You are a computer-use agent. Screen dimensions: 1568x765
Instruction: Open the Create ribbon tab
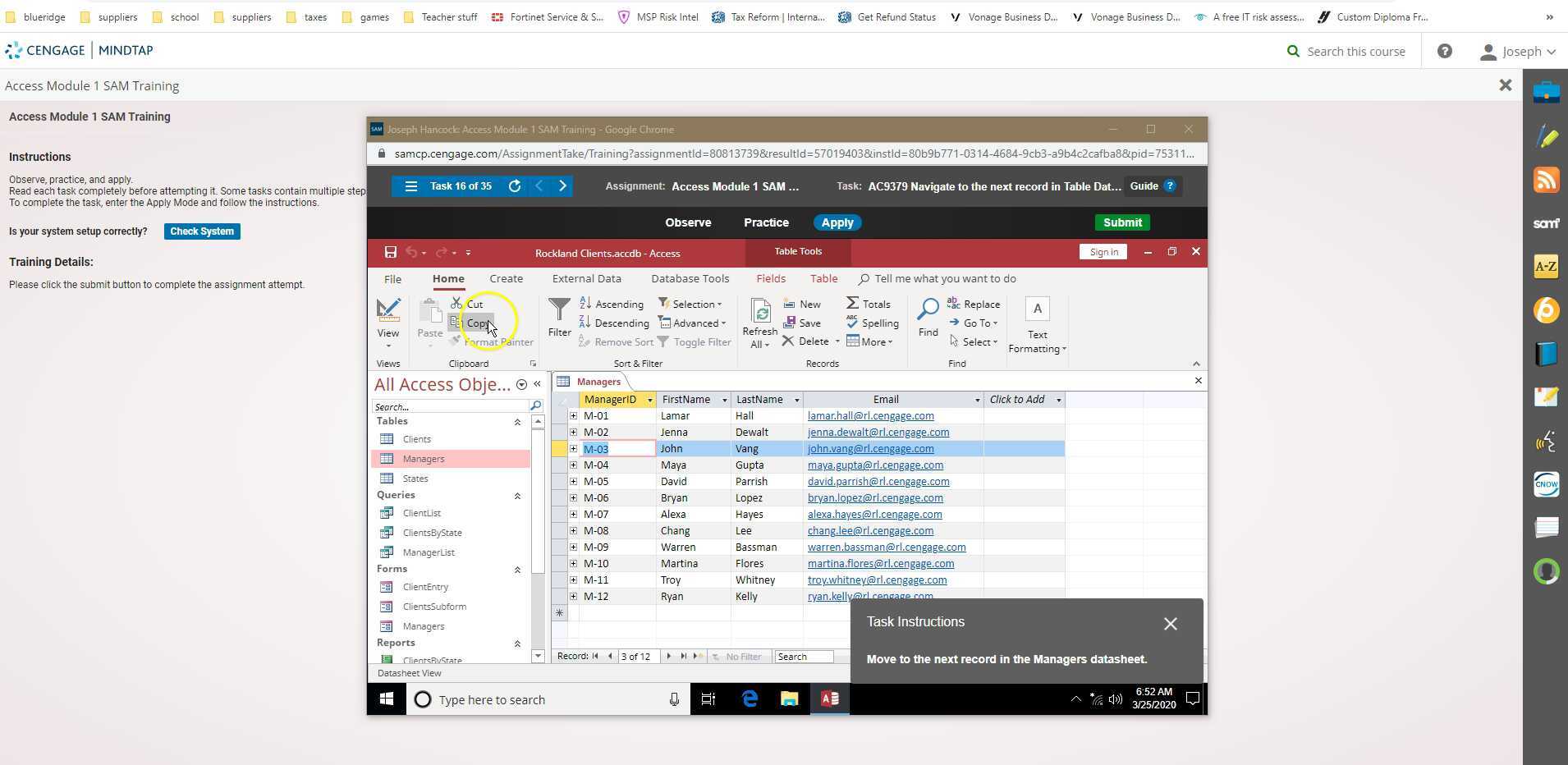(506, 279)
